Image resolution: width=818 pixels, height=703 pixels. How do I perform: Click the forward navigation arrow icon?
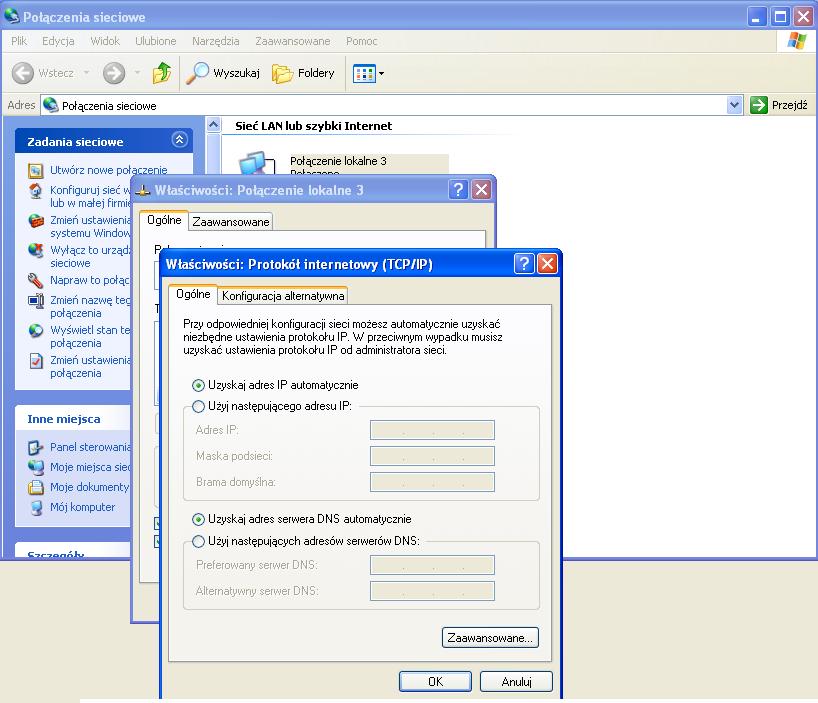click(114, 73)
